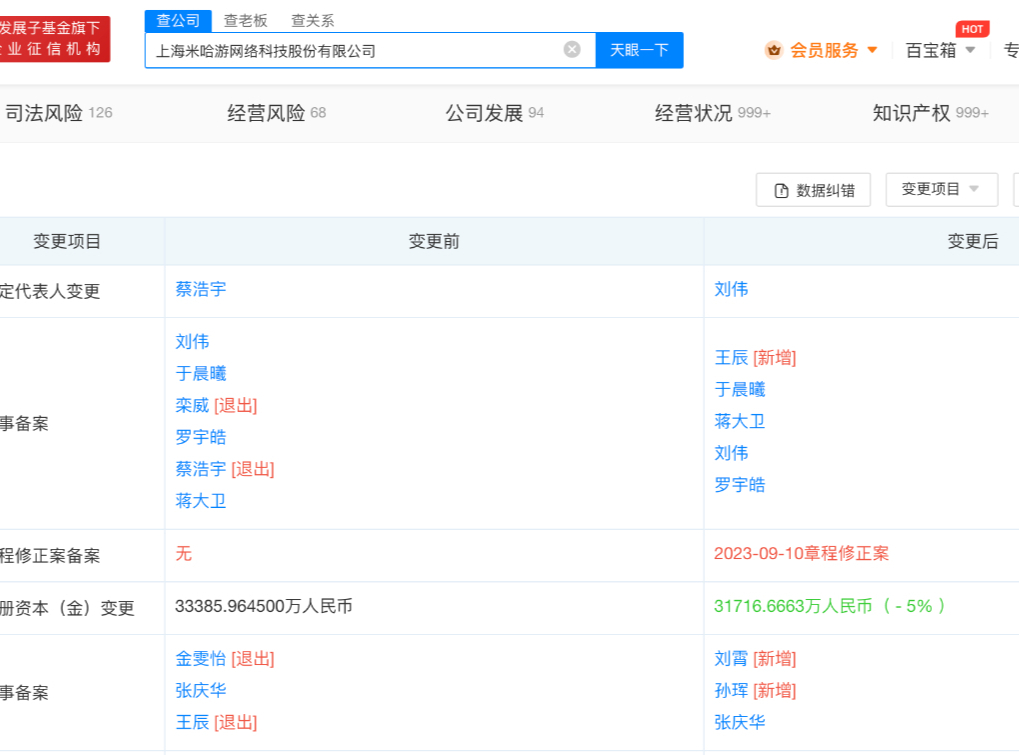This screenshot has width=1019, height=755.
Task: Open the 百宝箱 dropdown menu
Action: point(940,50)
